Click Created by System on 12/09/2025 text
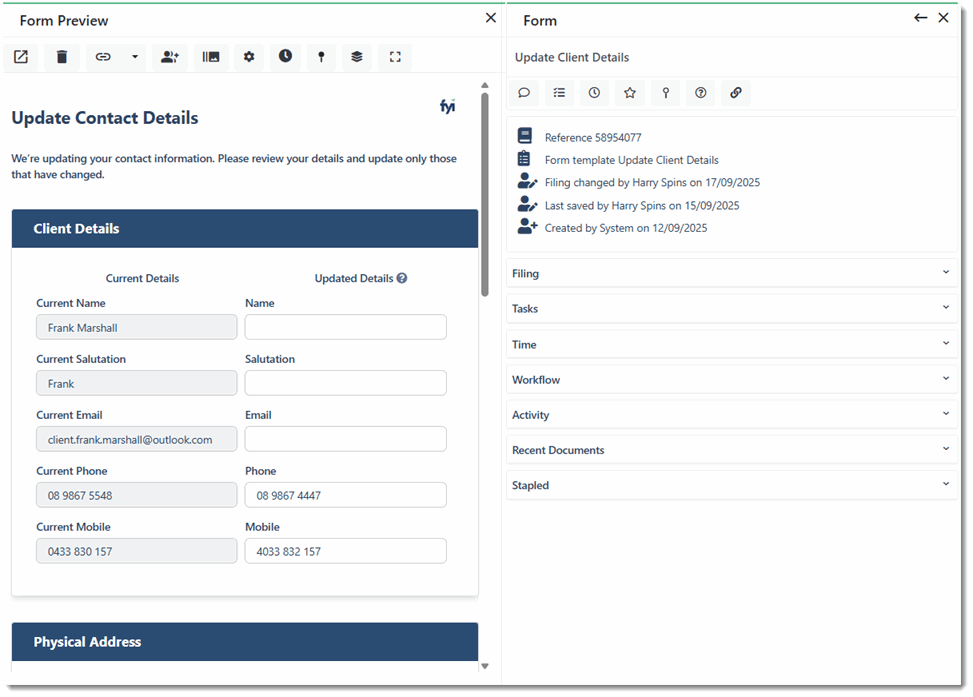 point(626,228)
